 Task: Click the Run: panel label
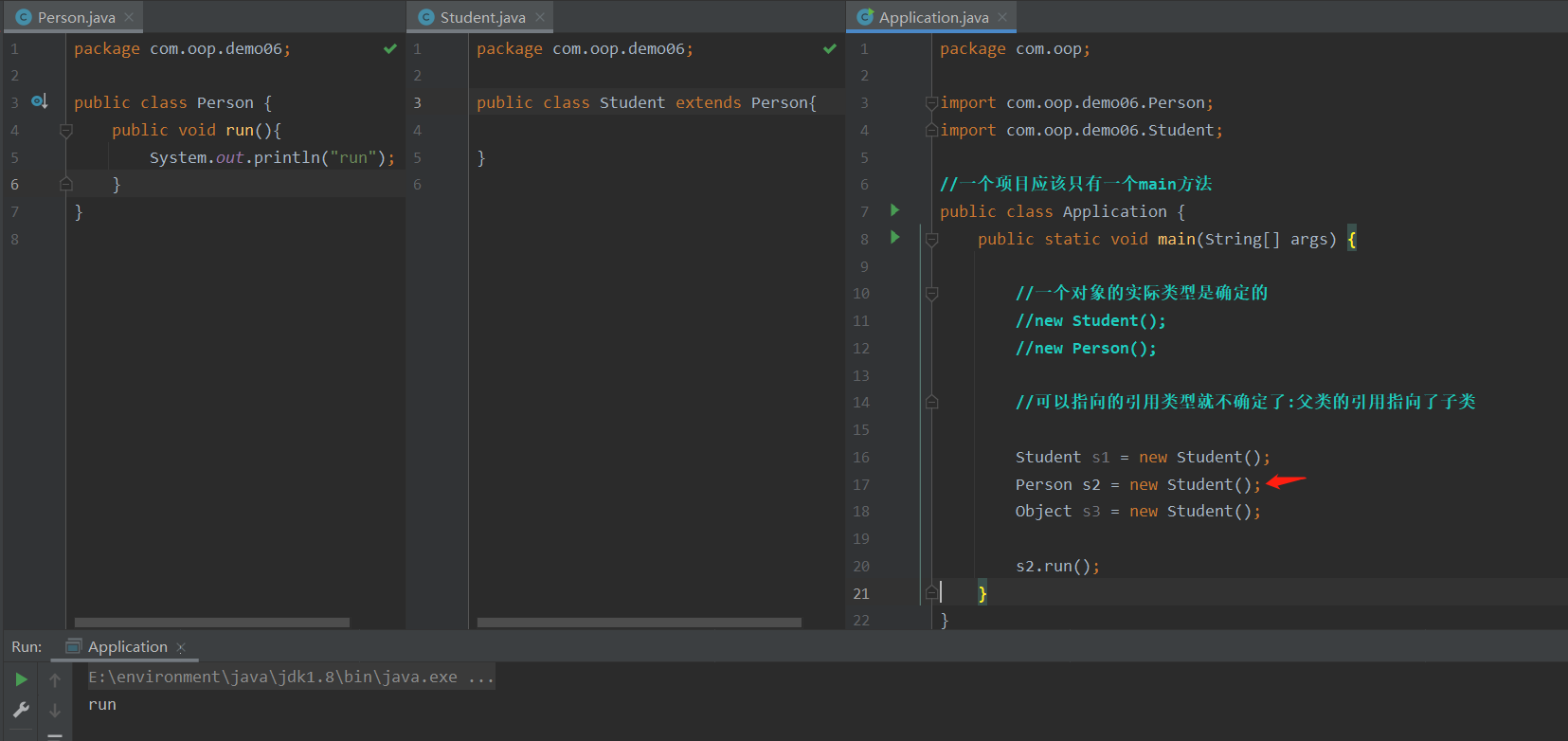pos(27,646)
